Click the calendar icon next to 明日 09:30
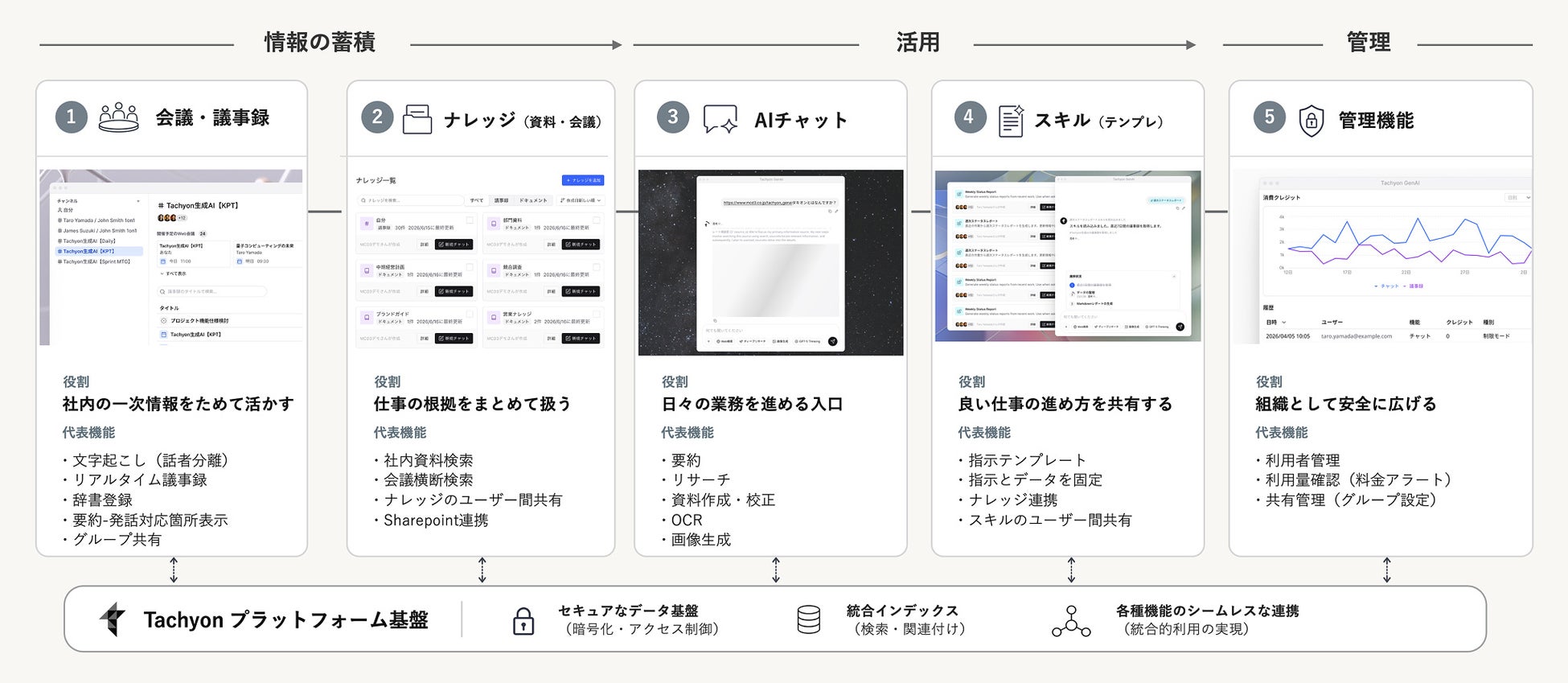 point(239,261)
